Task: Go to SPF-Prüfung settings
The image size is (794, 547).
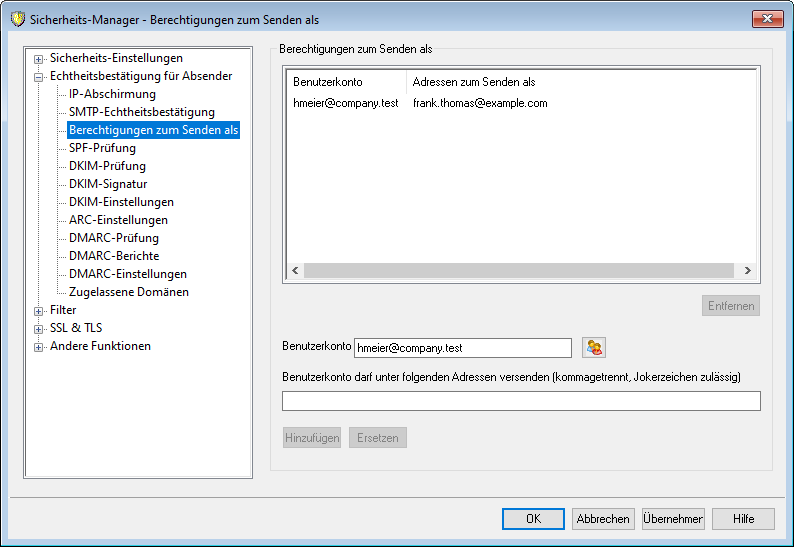Action: click(x=102, y=148)
